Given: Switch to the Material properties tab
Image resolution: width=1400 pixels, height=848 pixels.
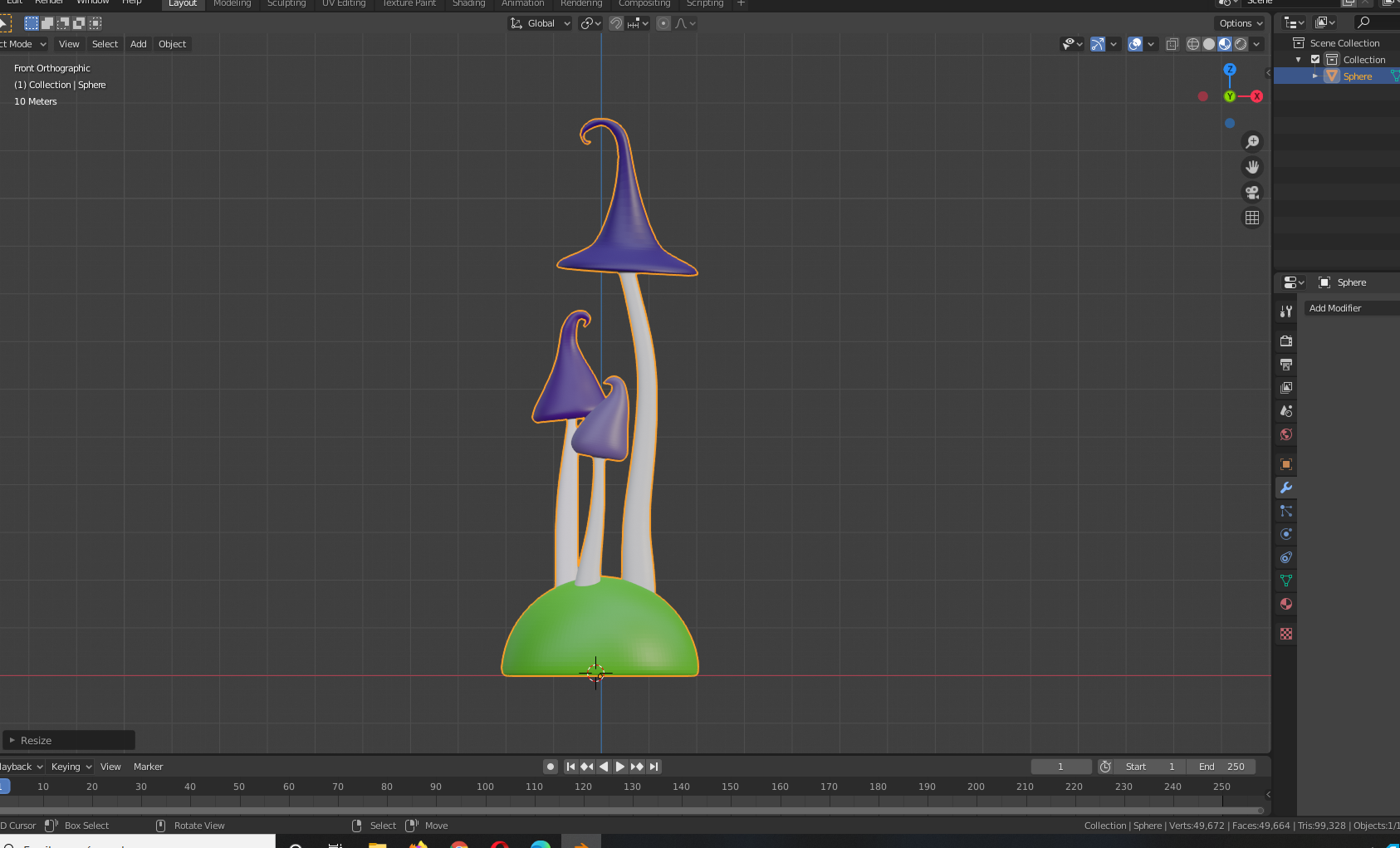Looking at the screenshot, I should [1285, 604].
